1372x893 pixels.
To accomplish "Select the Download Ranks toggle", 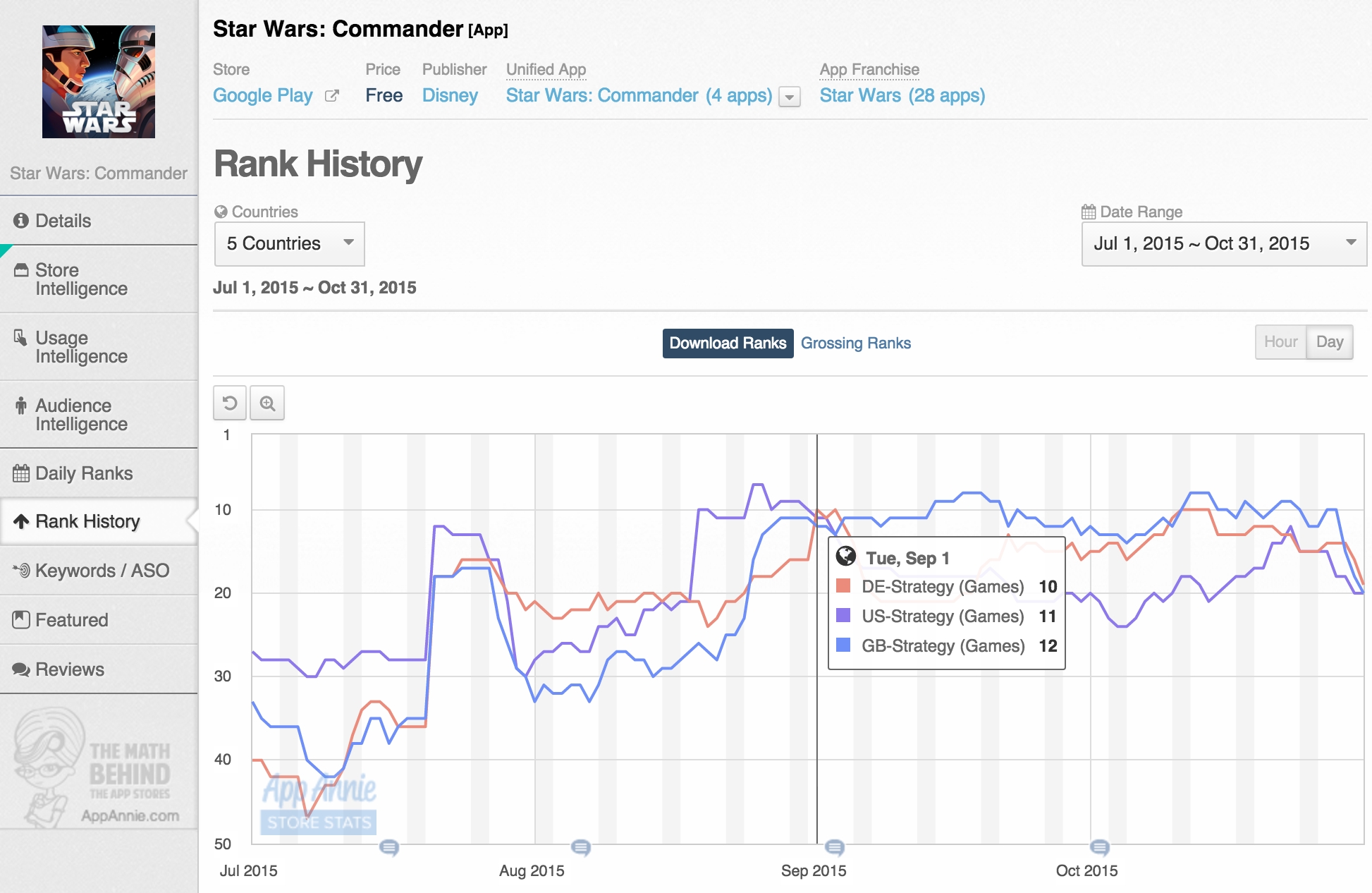I will 728,344.
